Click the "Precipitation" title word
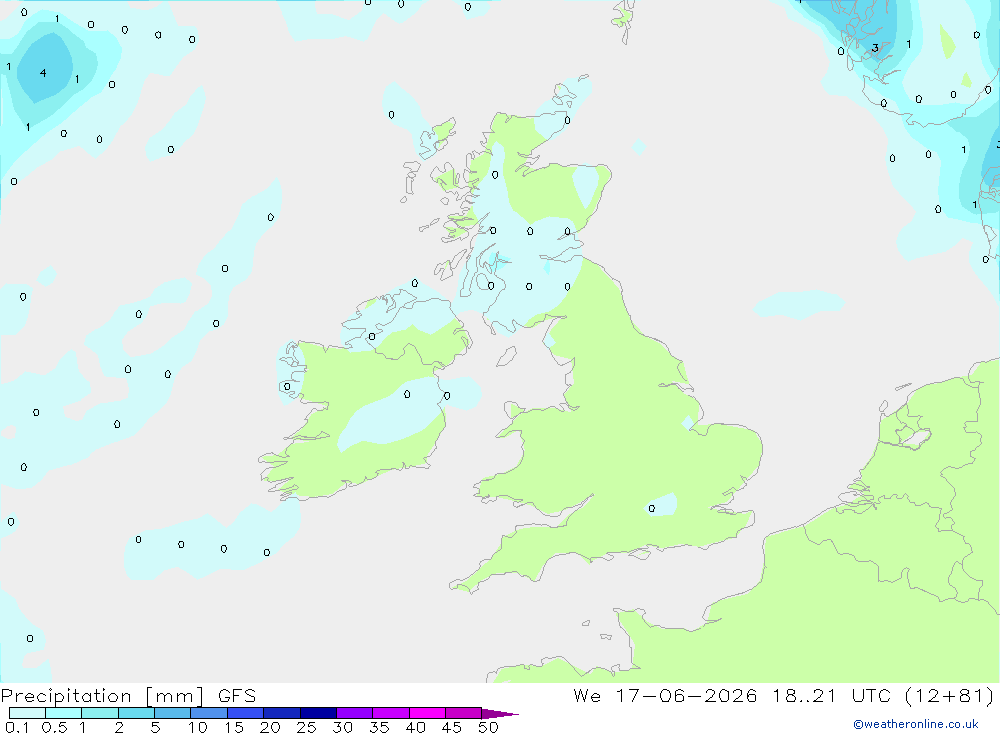 click(66, 696)
